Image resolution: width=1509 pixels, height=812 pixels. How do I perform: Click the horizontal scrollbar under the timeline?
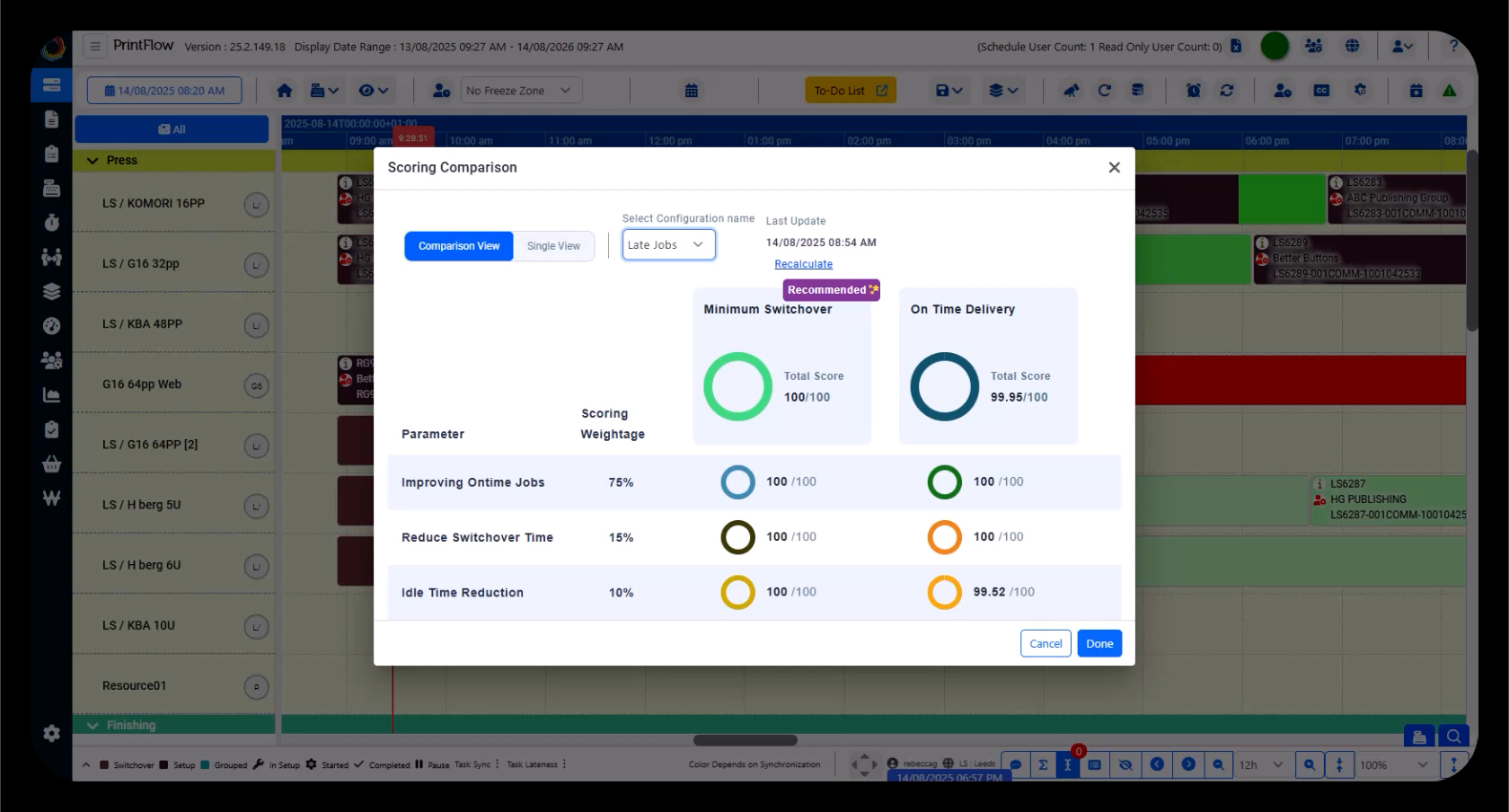745,740
